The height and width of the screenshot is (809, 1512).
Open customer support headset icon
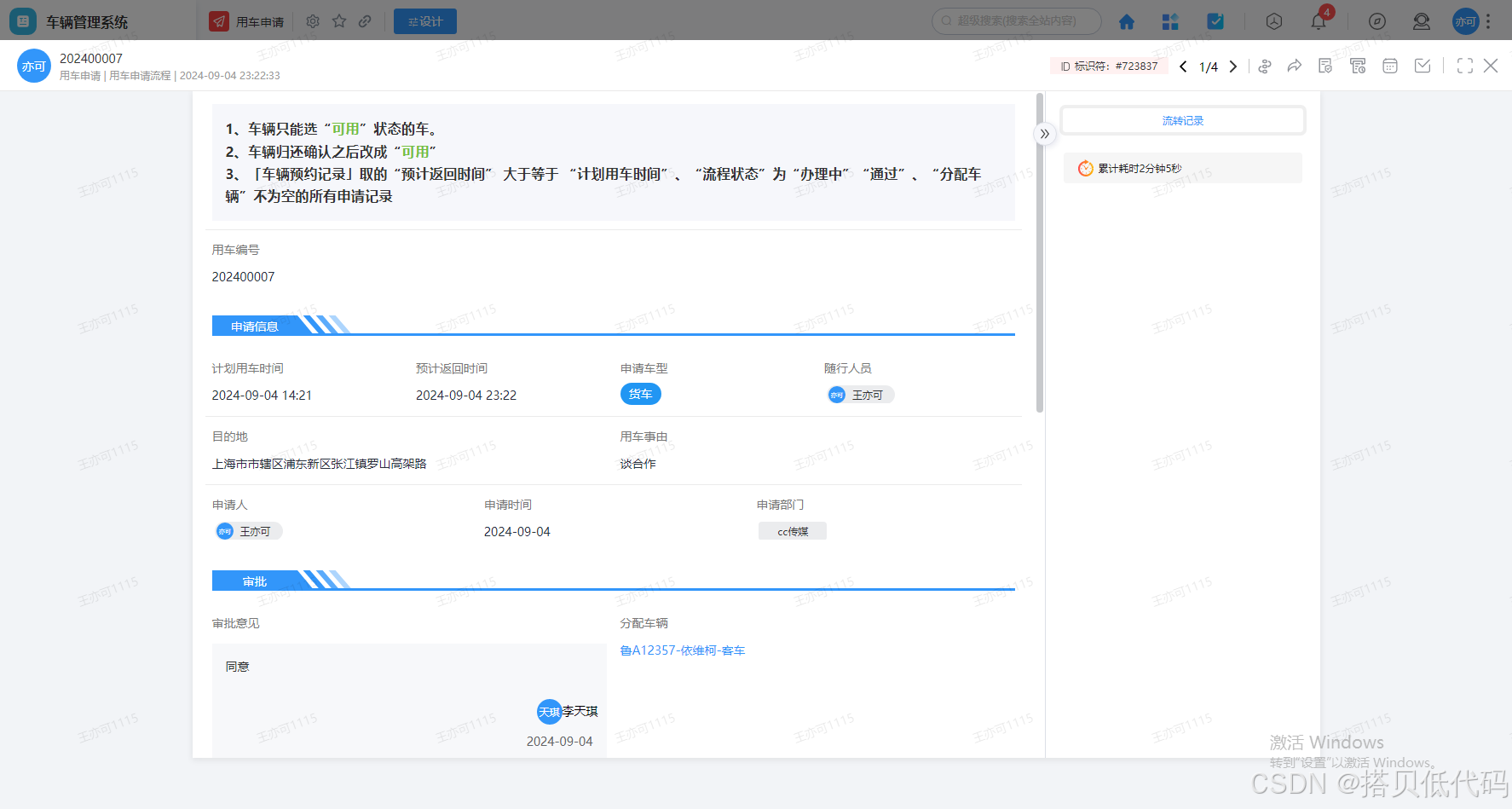click(x=1422, y=21)
